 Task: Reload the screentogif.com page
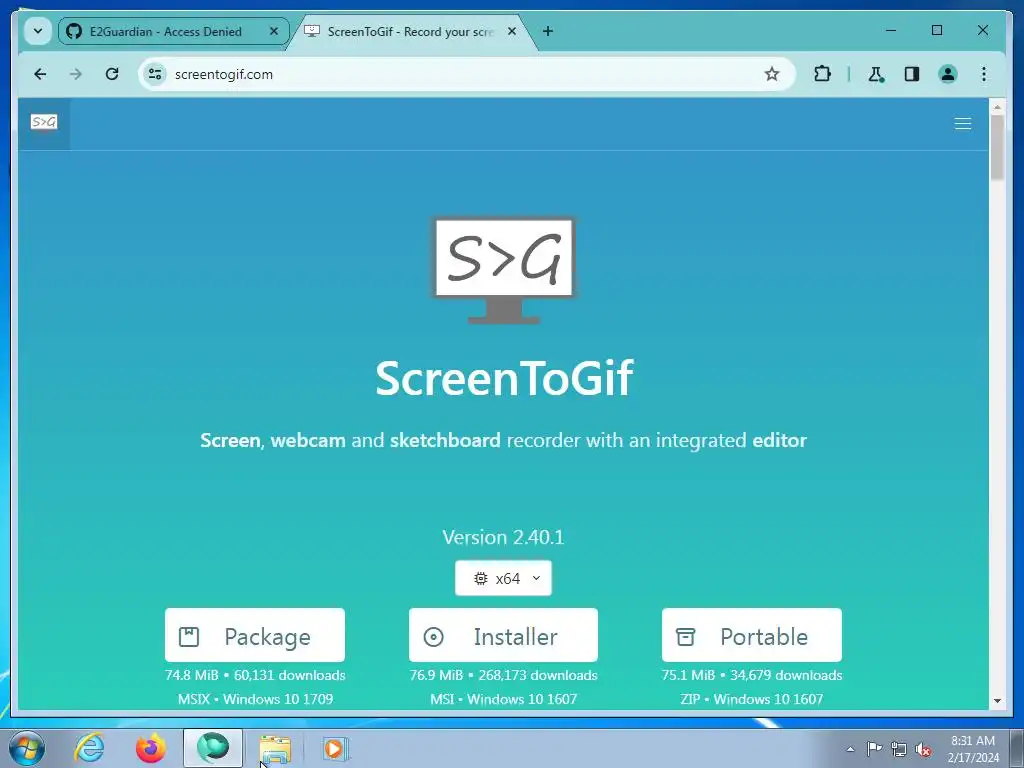point(112,74)
